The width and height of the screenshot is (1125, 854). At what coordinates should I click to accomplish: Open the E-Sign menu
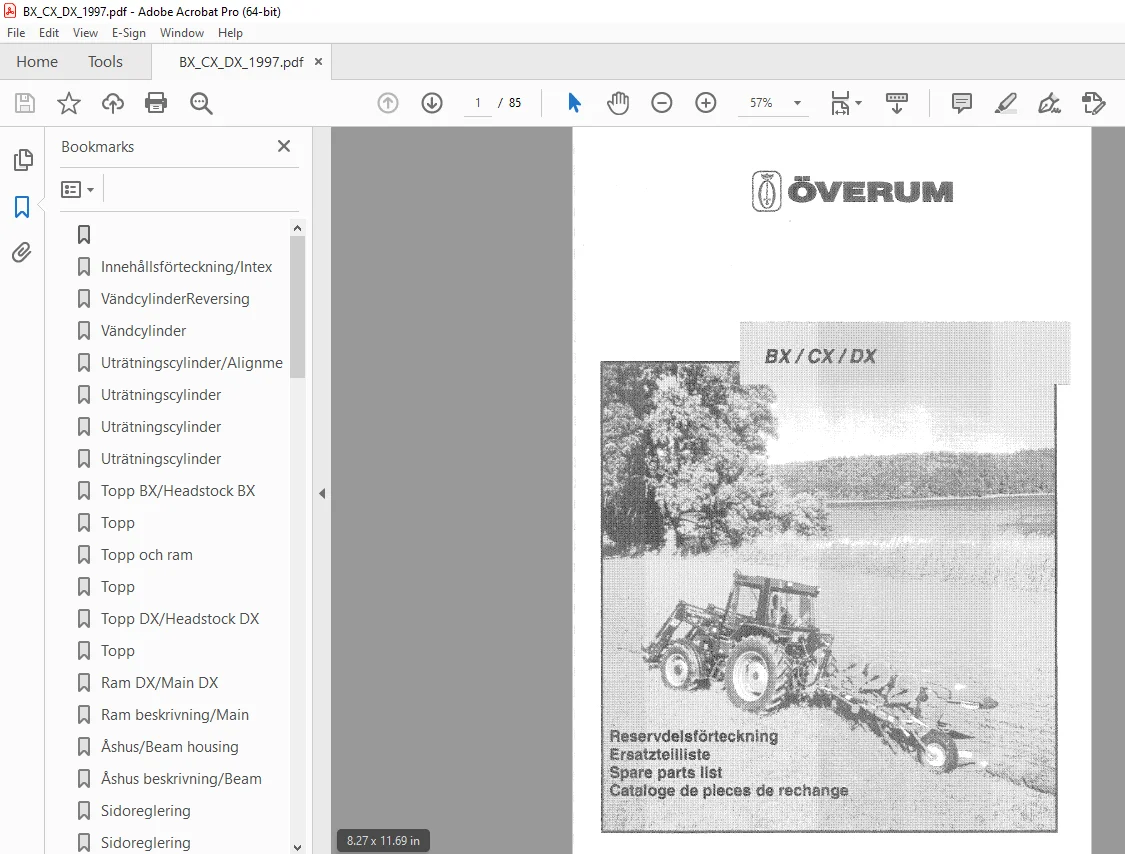tap(128, 33)
